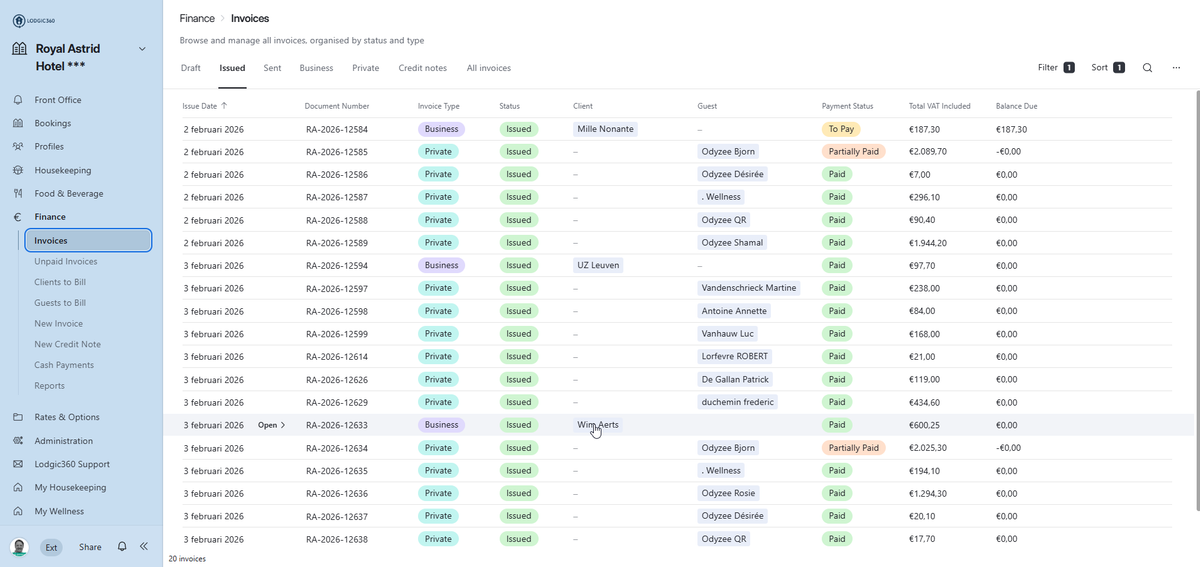Click Total VAT Included column header
This screenshot has height=567, width=1200.
(x=940, y=105)
